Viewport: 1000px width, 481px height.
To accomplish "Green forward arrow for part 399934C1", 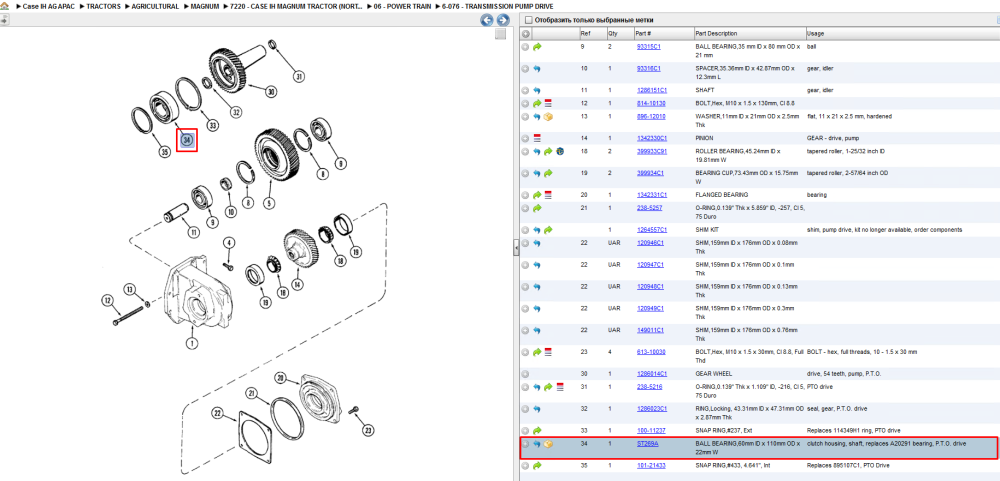I will click(548, 173).
